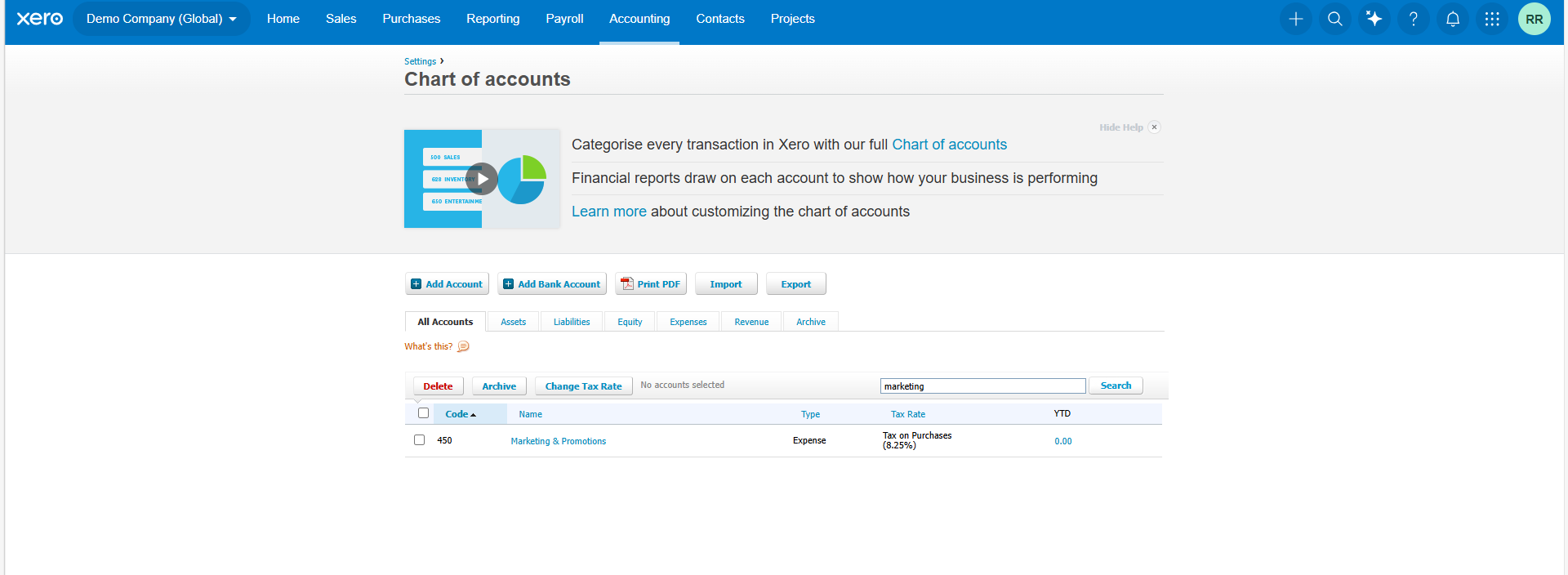Expand the Demo Company (Global) organisation dropdown
1568x575 pixels.
tap(161, 19)
